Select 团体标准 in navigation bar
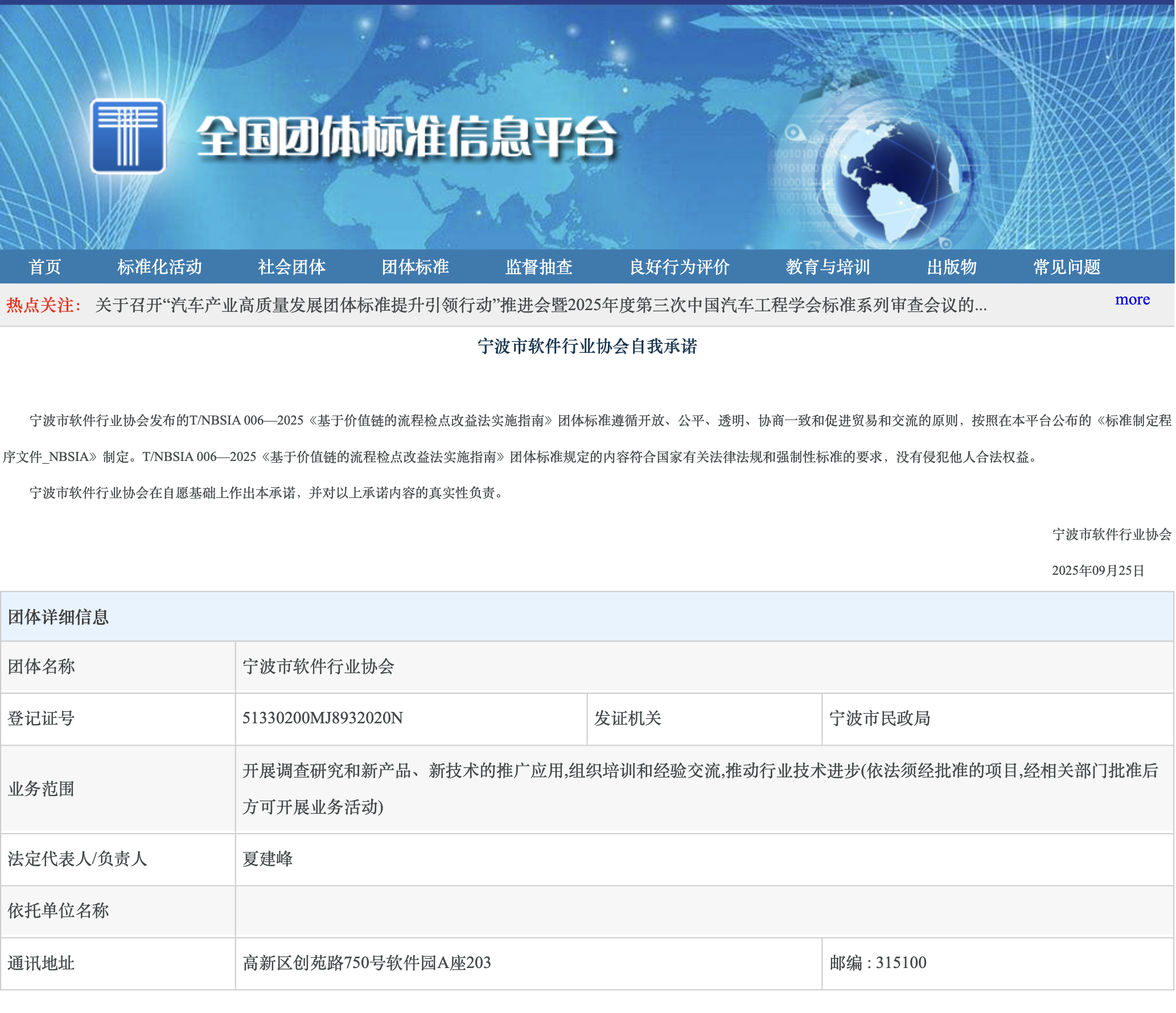1176x1013 pixels. (x=415, y=267)
